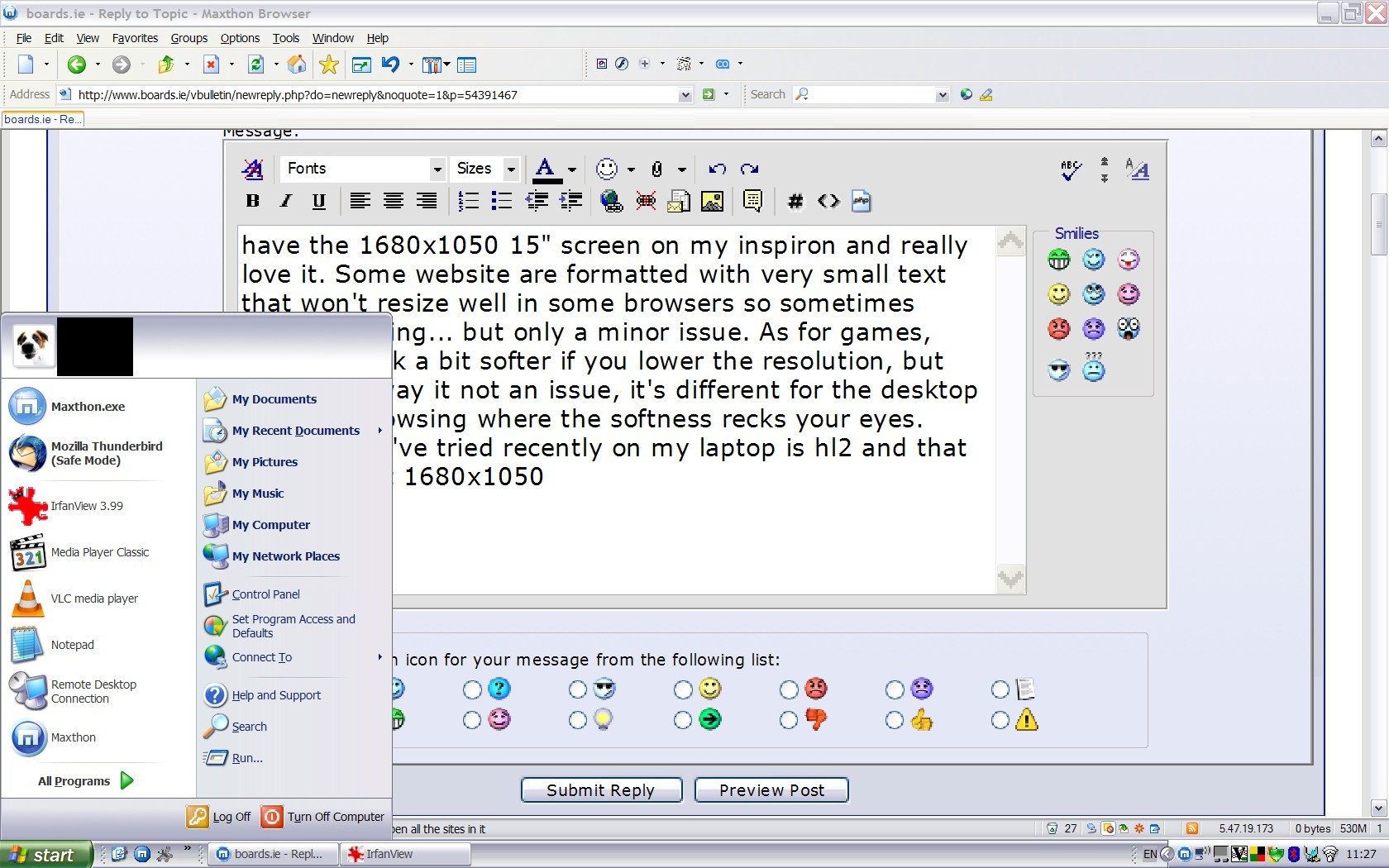Image resolution: width=1389 pixels, height=868 pixels.
Task: Insert an image into the message
Action: click(x=712, y=201)
